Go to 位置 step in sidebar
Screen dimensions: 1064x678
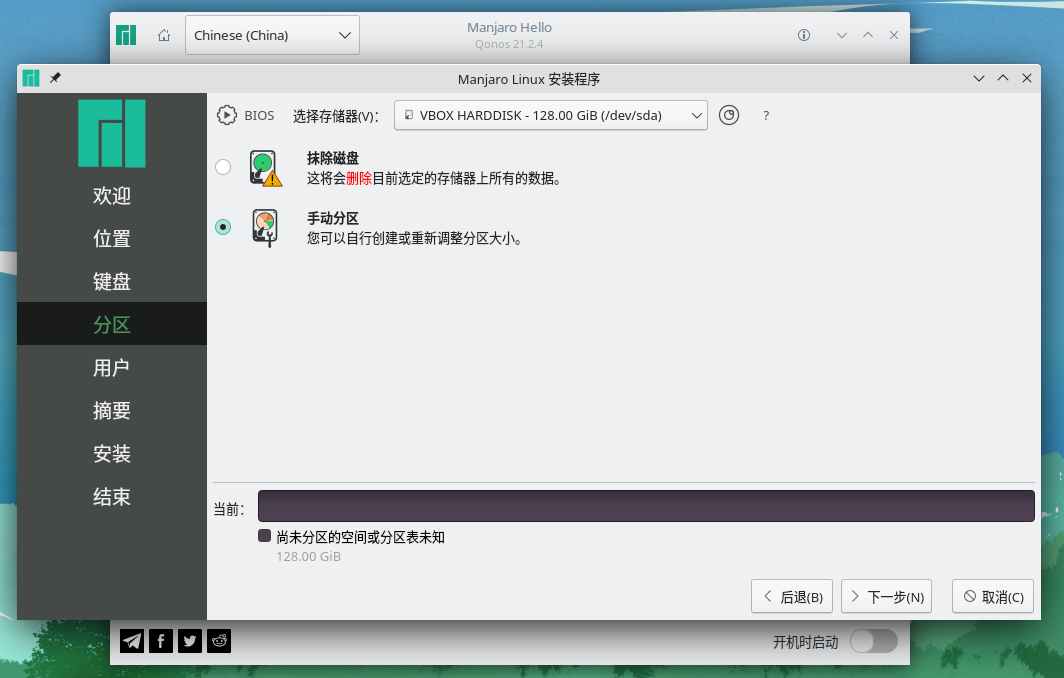pos(112,238)
